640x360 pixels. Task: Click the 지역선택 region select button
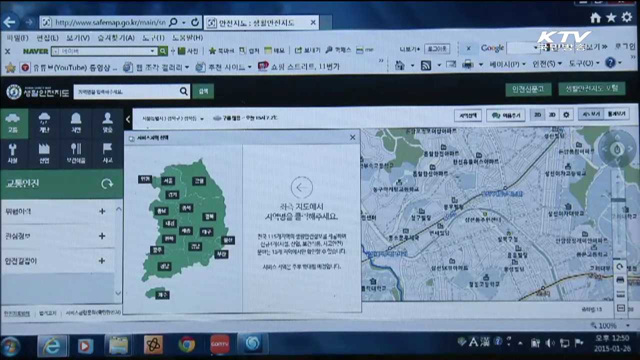click(x=468, y=116)
